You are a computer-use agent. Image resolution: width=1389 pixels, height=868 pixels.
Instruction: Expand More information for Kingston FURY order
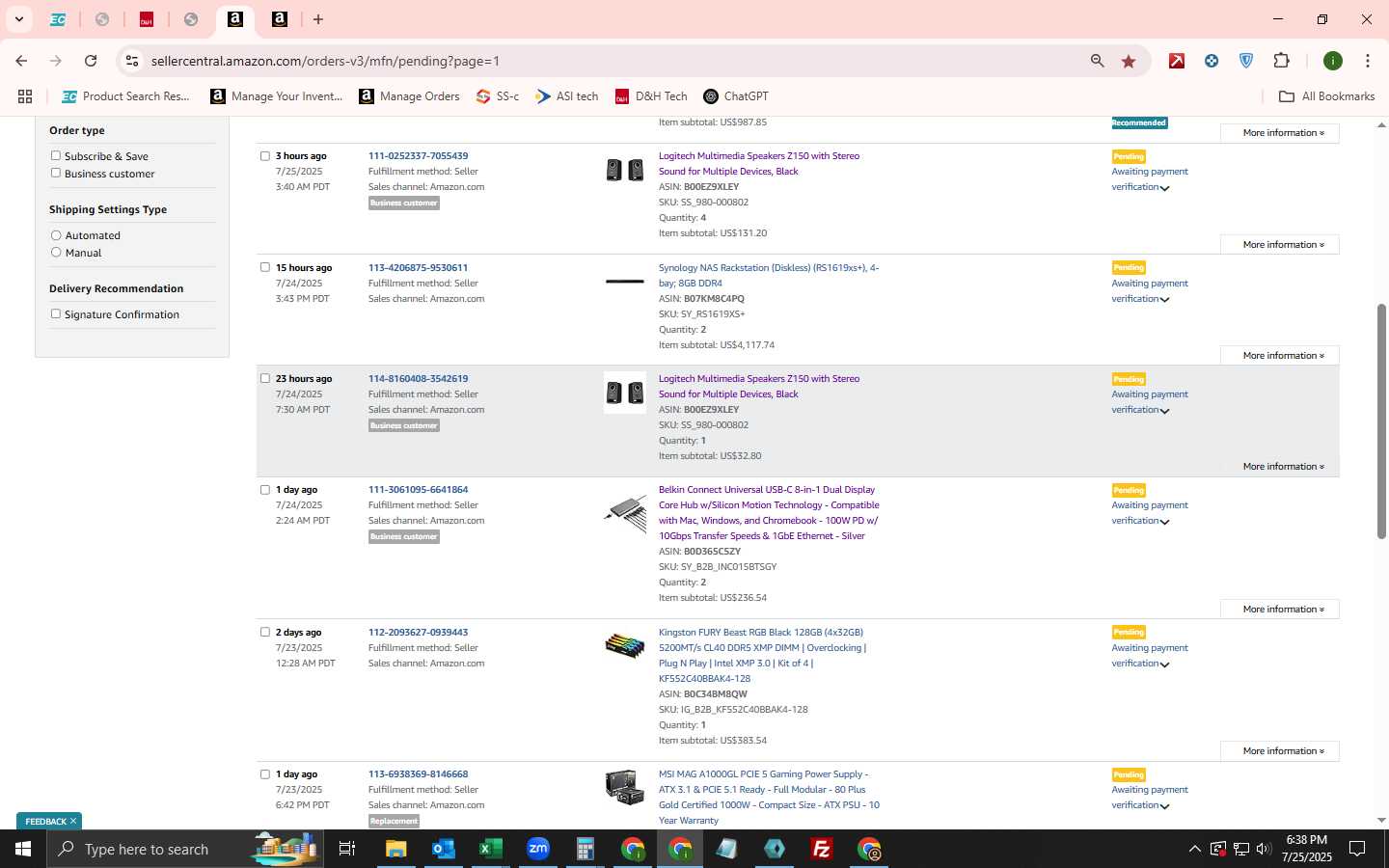(x=1279, y=750)
